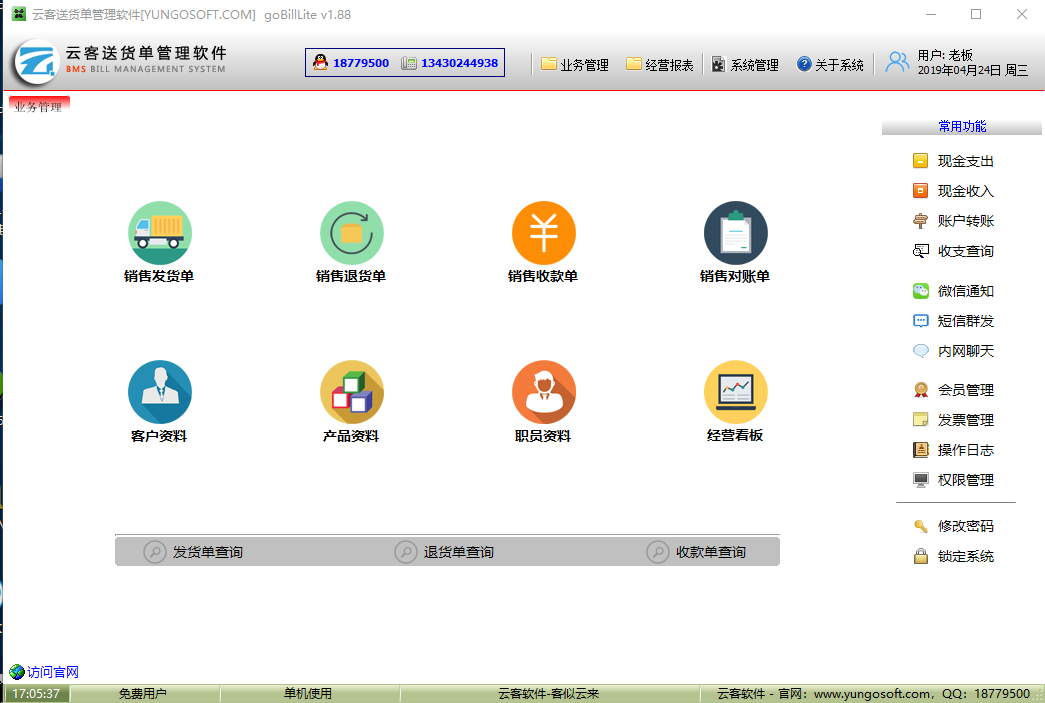The height and width of the screenshot is (703, 1045).
Task: Open the 销售对账单 clipboard icon
Action: coord(736,233)
